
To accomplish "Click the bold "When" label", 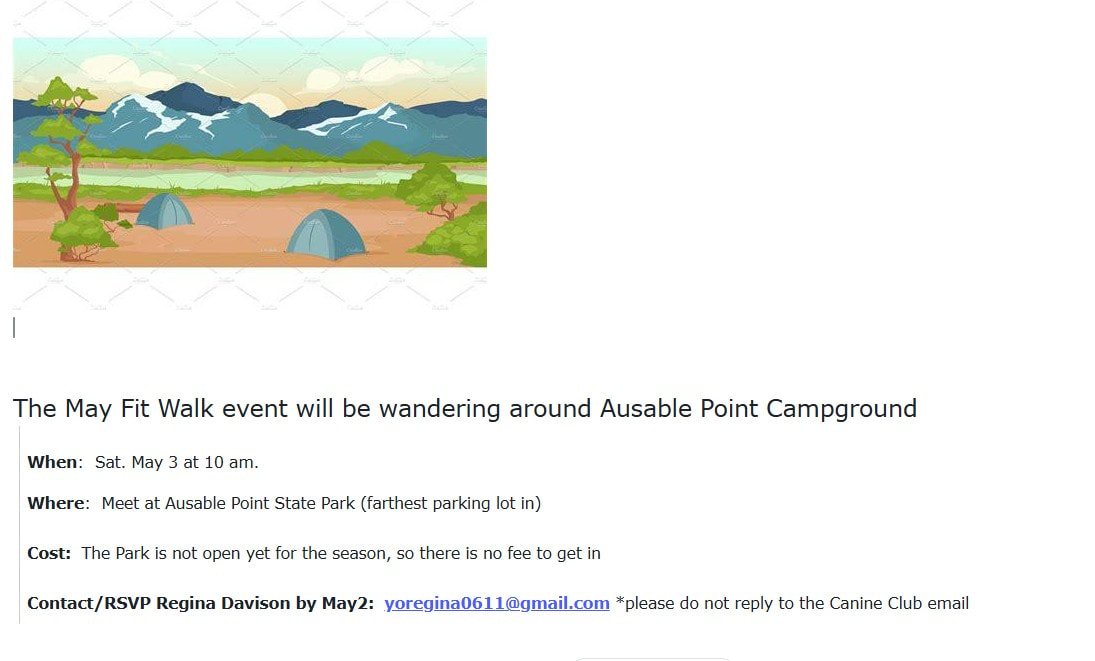I will click(52, 462).
